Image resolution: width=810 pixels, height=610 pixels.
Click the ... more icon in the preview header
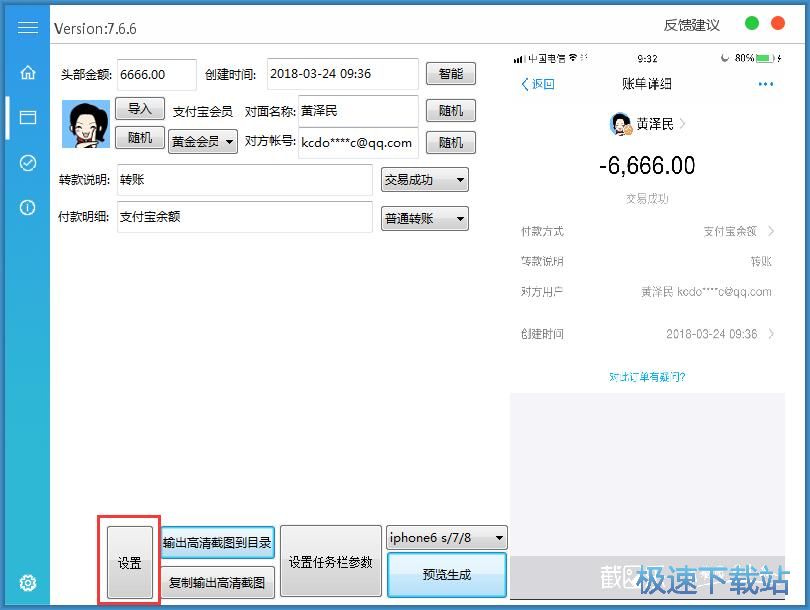(765, 84)
